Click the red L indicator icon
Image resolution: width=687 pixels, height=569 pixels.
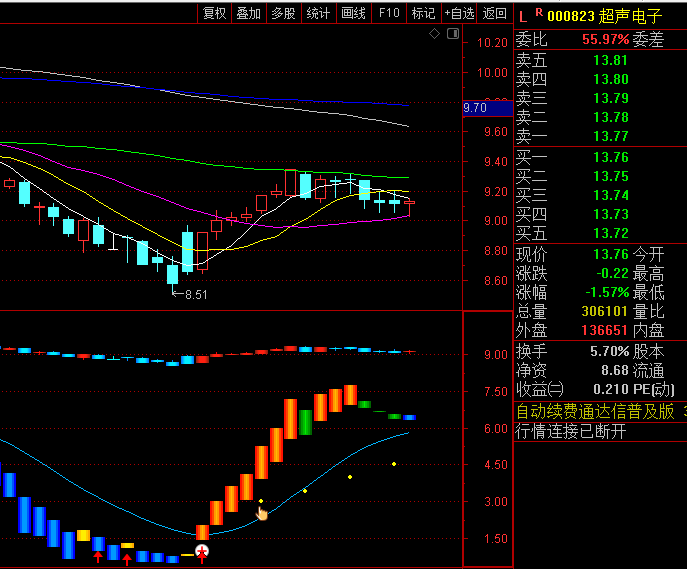[x=523, y=18]
